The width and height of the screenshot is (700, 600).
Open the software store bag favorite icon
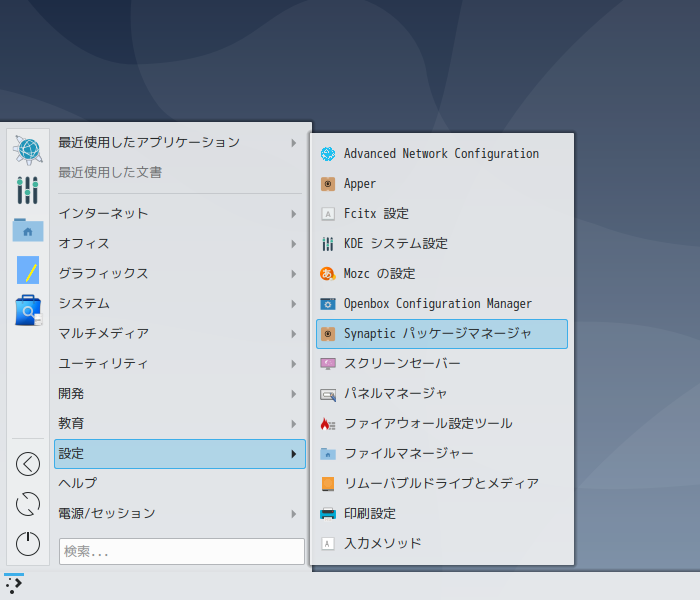28,310
